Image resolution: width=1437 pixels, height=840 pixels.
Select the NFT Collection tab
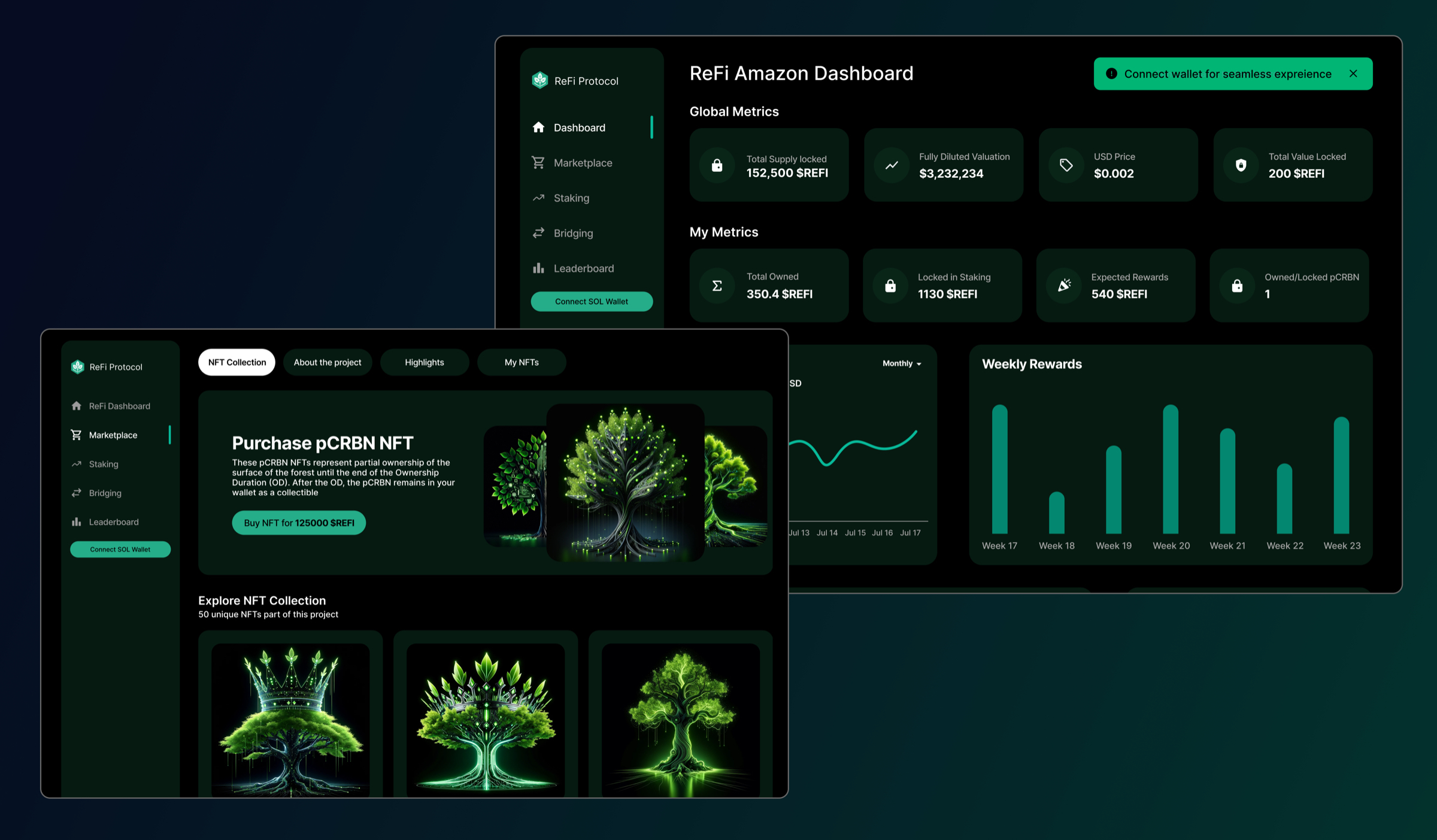point(237,362)
